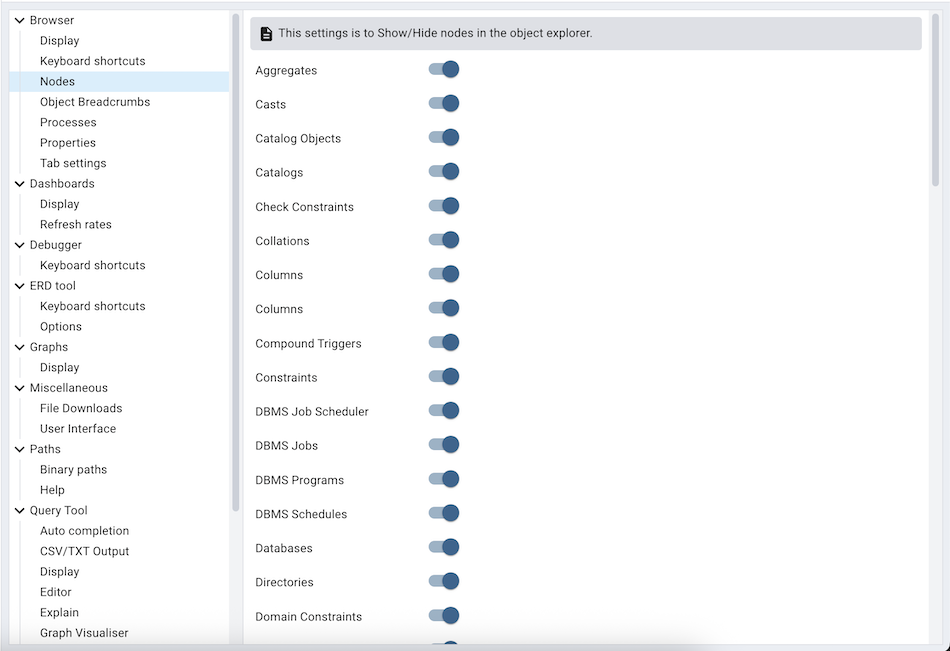The width and height of the screenshot is (950, 651).
Task: Collapse the Debugger tree section
Action: [x=18, y=244]
